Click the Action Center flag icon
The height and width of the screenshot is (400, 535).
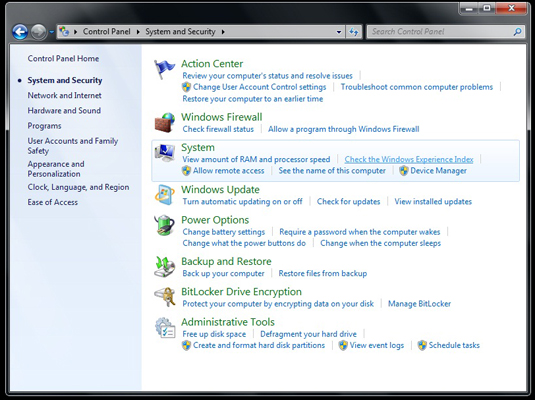click(164, 69)
